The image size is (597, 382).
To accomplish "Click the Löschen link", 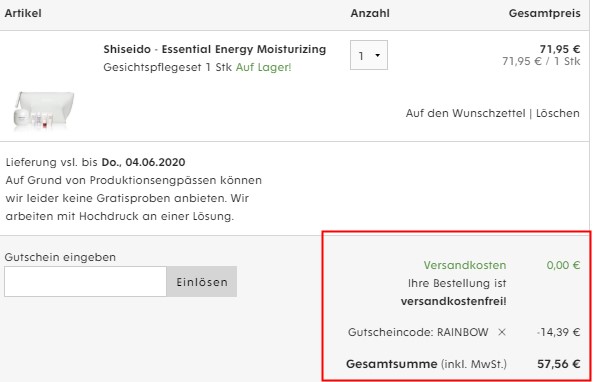I will 557,113.
